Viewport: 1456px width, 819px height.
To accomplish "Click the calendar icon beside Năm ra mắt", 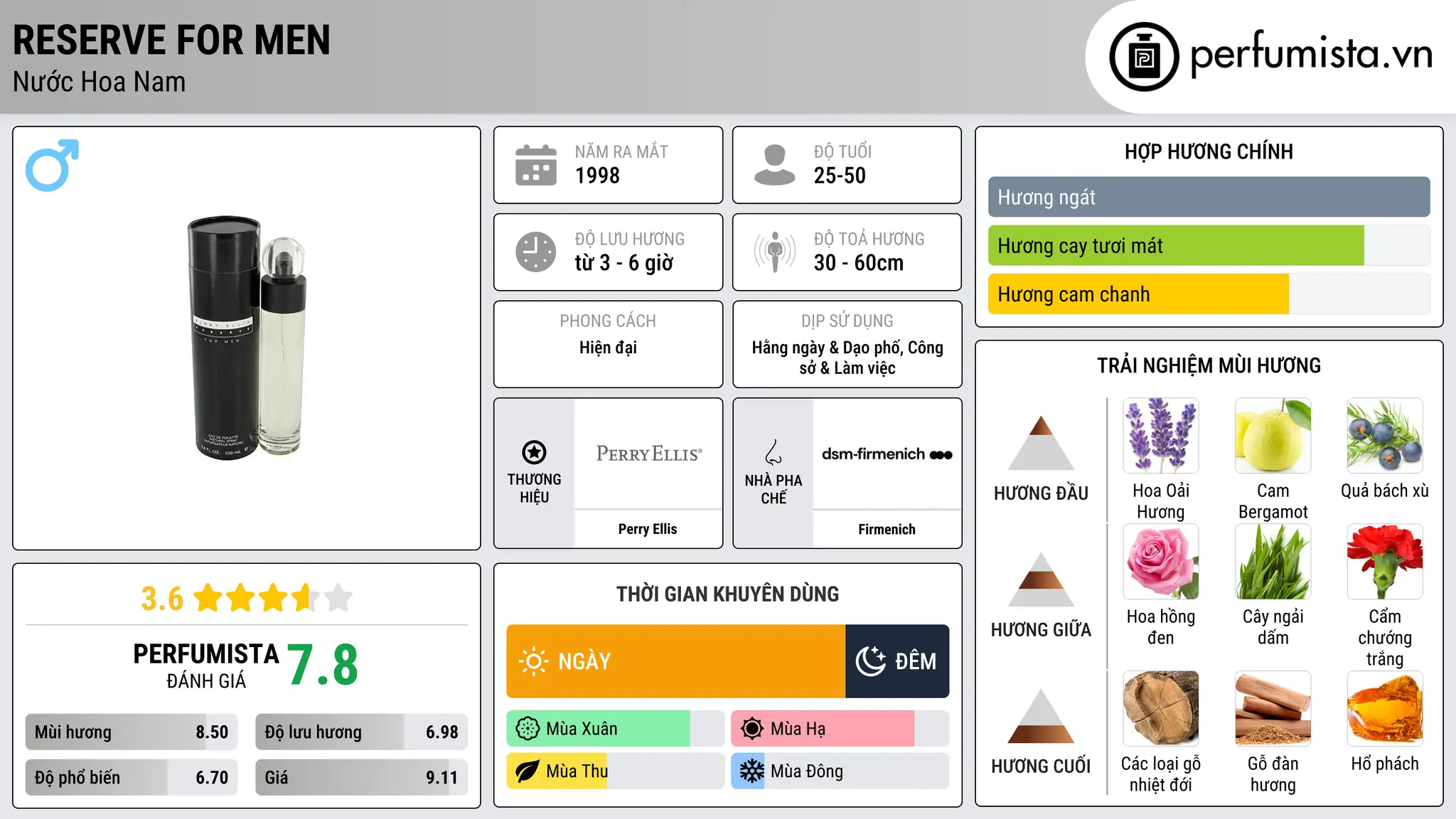I will coord(536,165).
